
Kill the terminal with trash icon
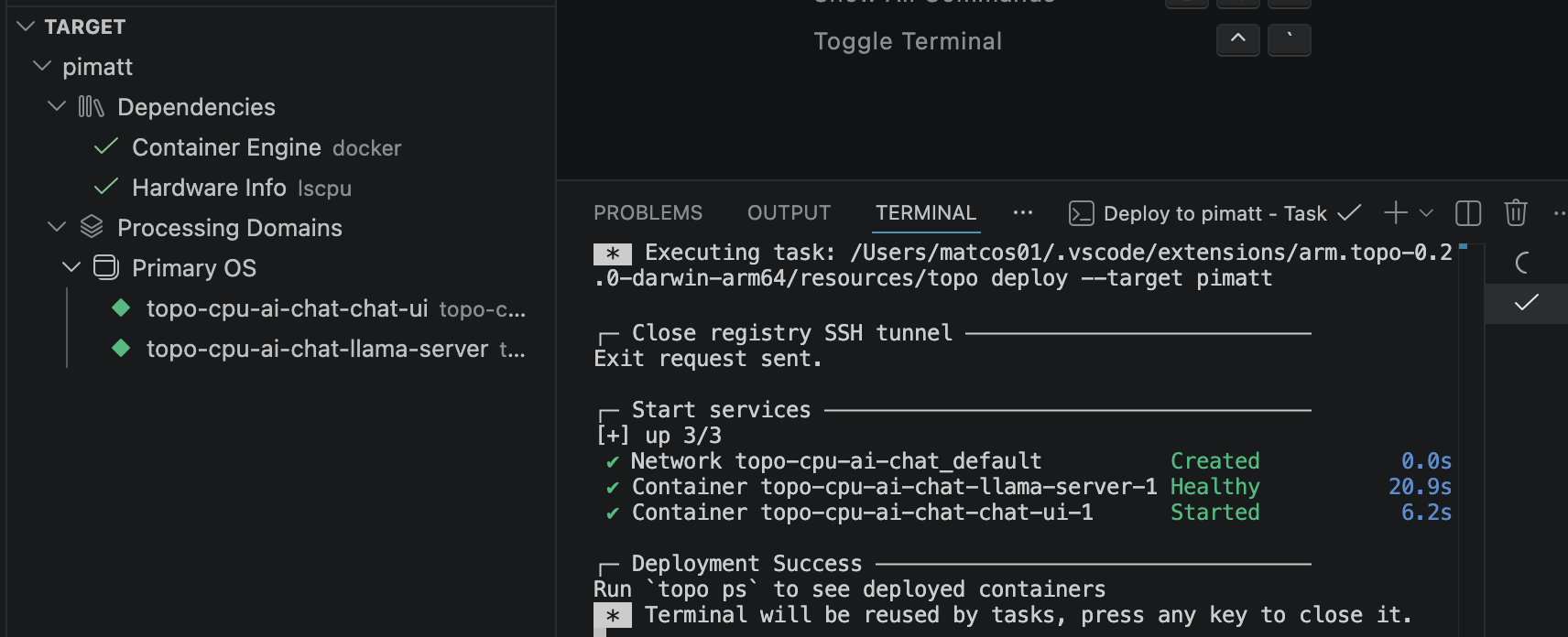tap(1516, 213)
